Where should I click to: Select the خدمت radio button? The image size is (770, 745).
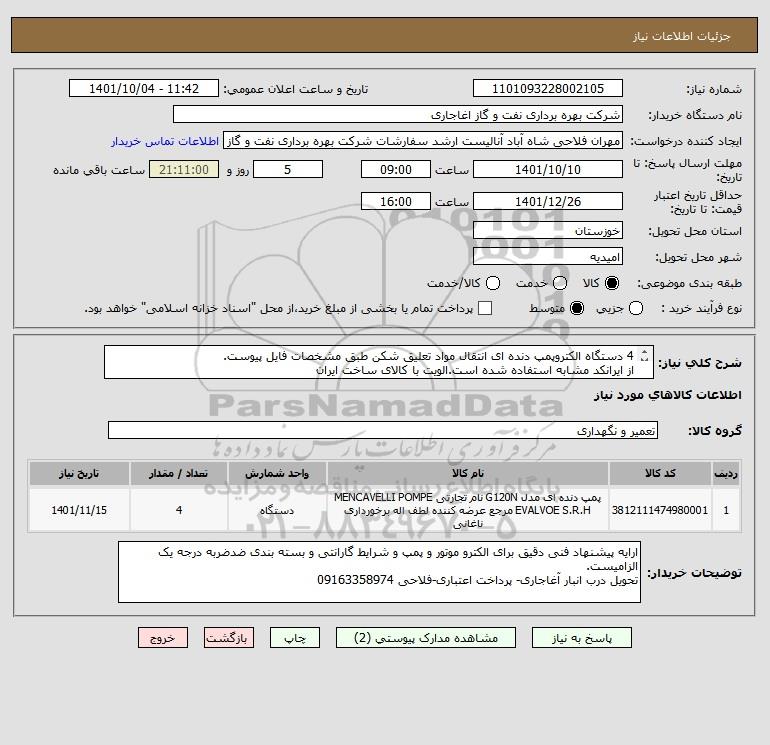(x=560, y=283)
